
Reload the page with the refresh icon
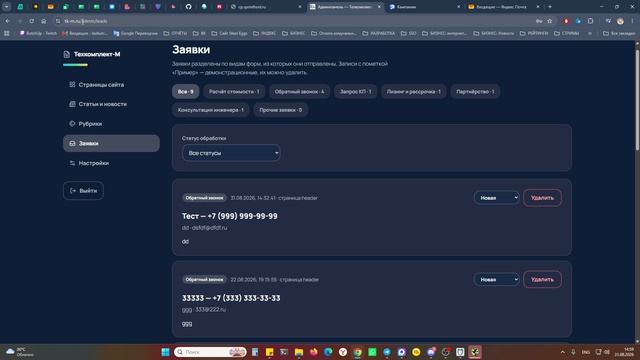31,21
